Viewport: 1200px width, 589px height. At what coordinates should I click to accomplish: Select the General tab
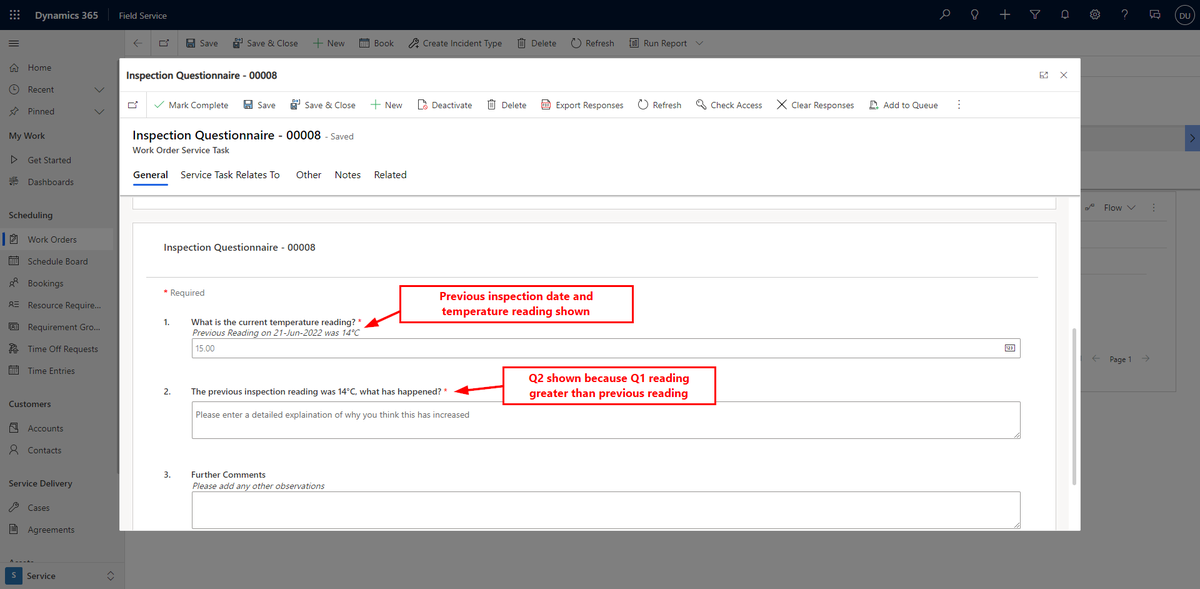(150, 175)
